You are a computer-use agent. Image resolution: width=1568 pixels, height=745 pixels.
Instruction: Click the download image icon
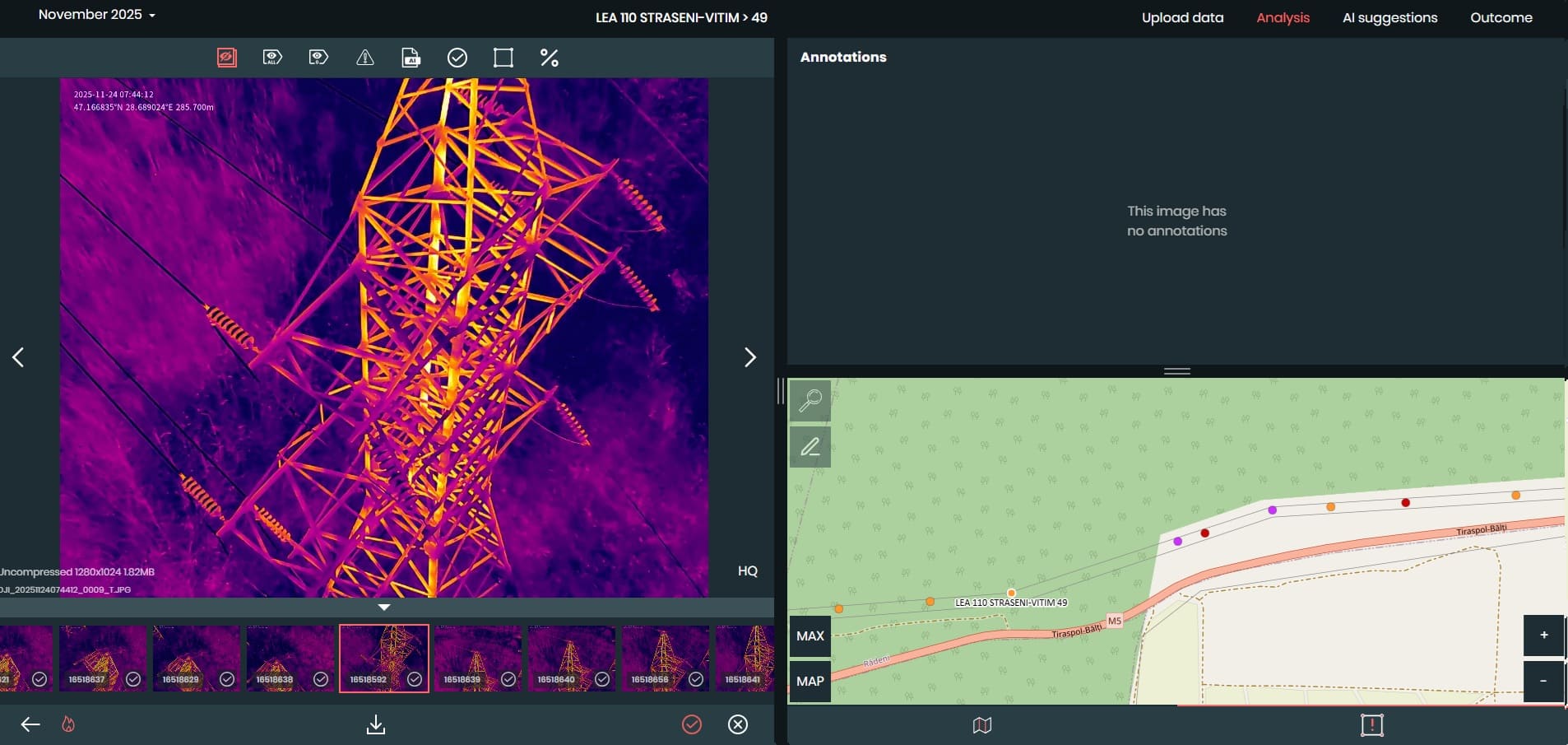(375, 724)
